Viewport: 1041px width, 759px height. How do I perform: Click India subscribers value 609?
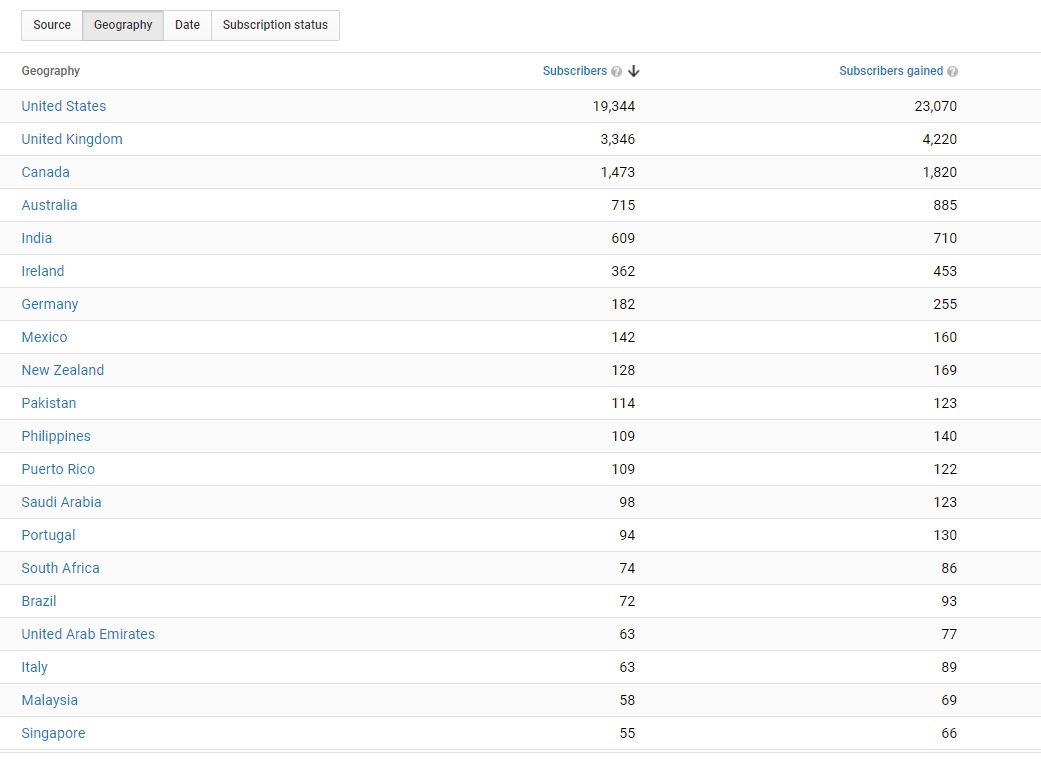(623, 238)
